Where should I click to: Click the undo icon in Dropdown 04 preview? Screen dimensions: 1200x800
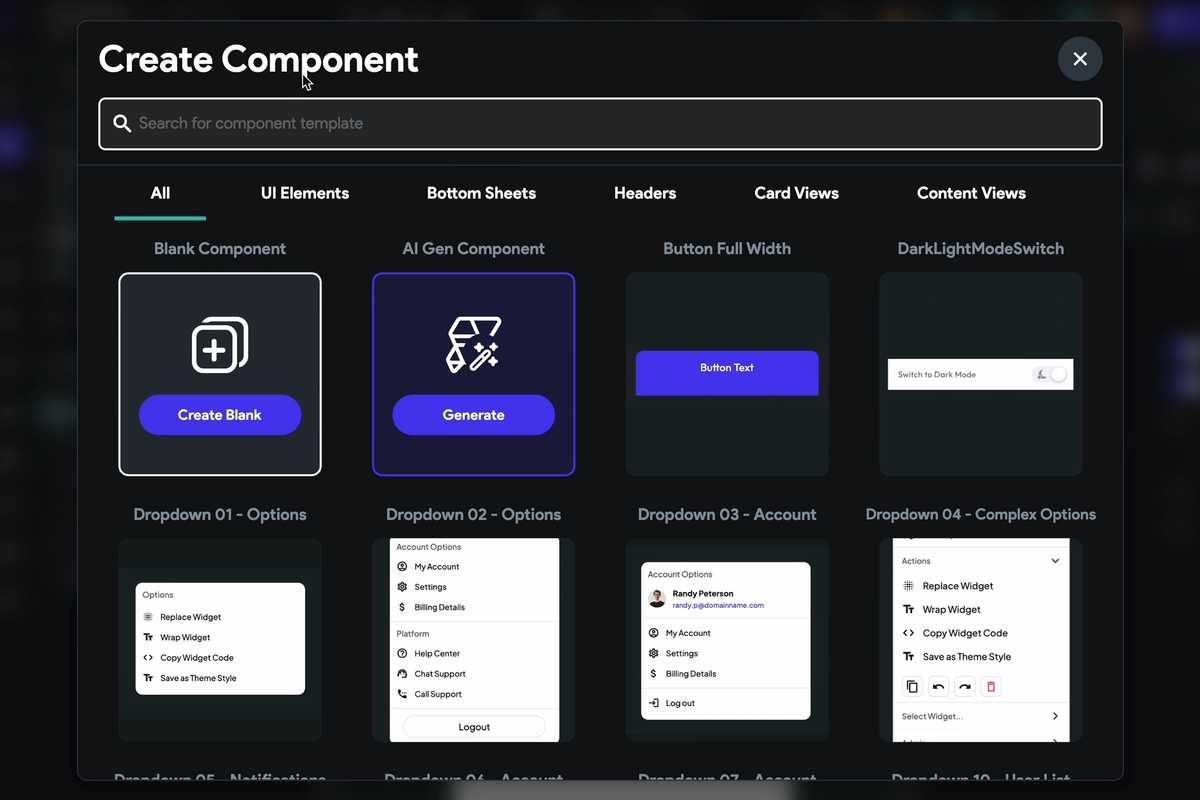[x=938, y=687]
